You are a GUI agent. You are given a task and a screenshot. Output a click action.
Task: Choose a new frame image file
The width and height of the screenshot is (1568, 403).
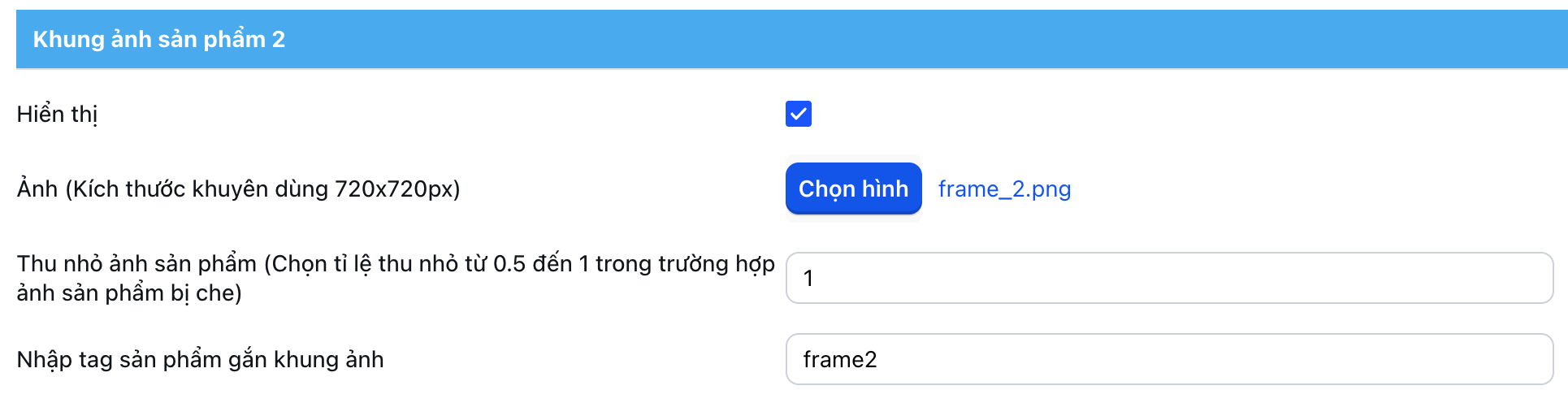point(853,188)
